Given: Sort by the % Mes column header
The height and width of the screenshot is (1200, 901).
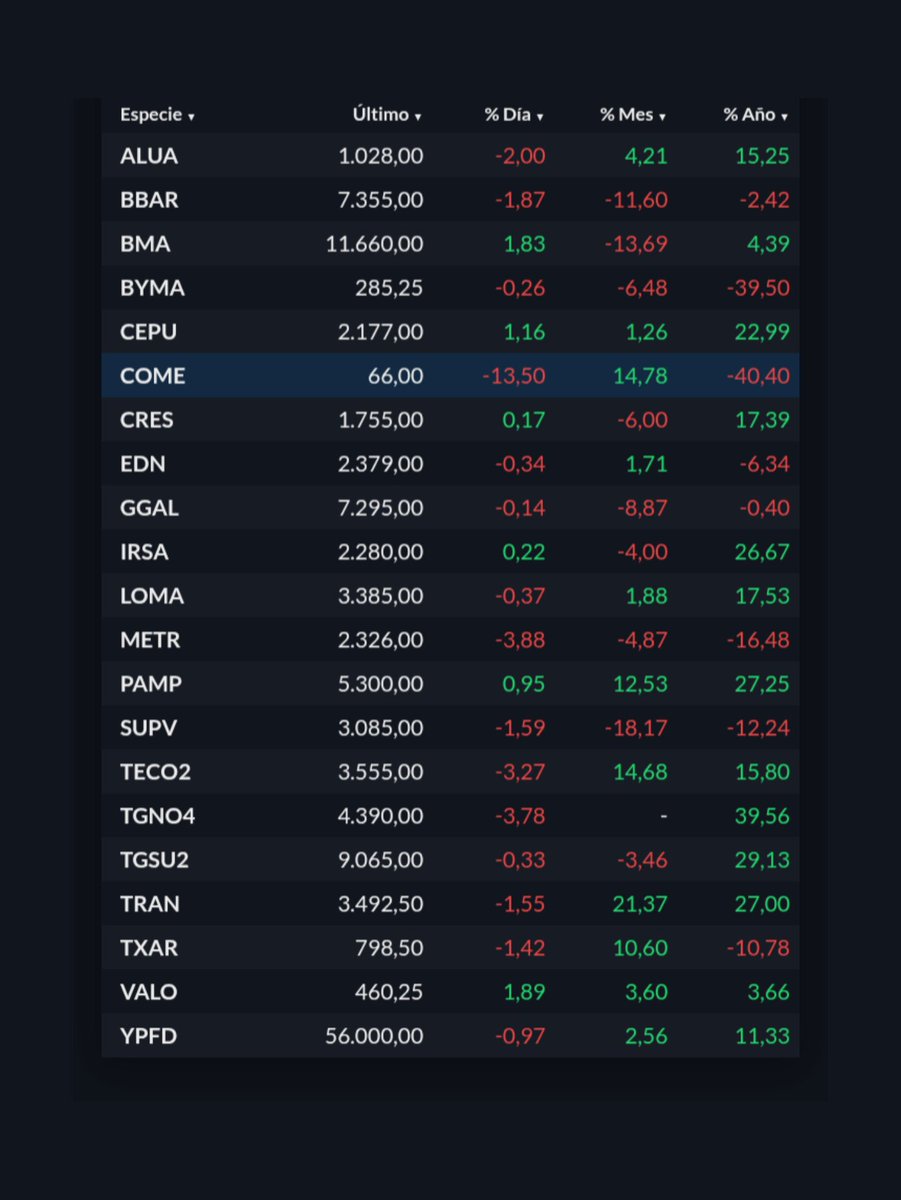Looking at the screenshot, I should click(x=633, y=115).
